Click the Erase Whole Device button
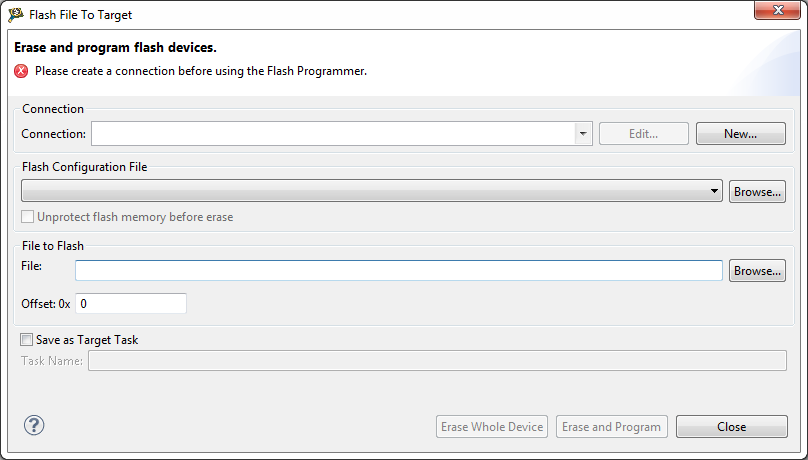This screenshot has height=460, width=808. point(492,427)
